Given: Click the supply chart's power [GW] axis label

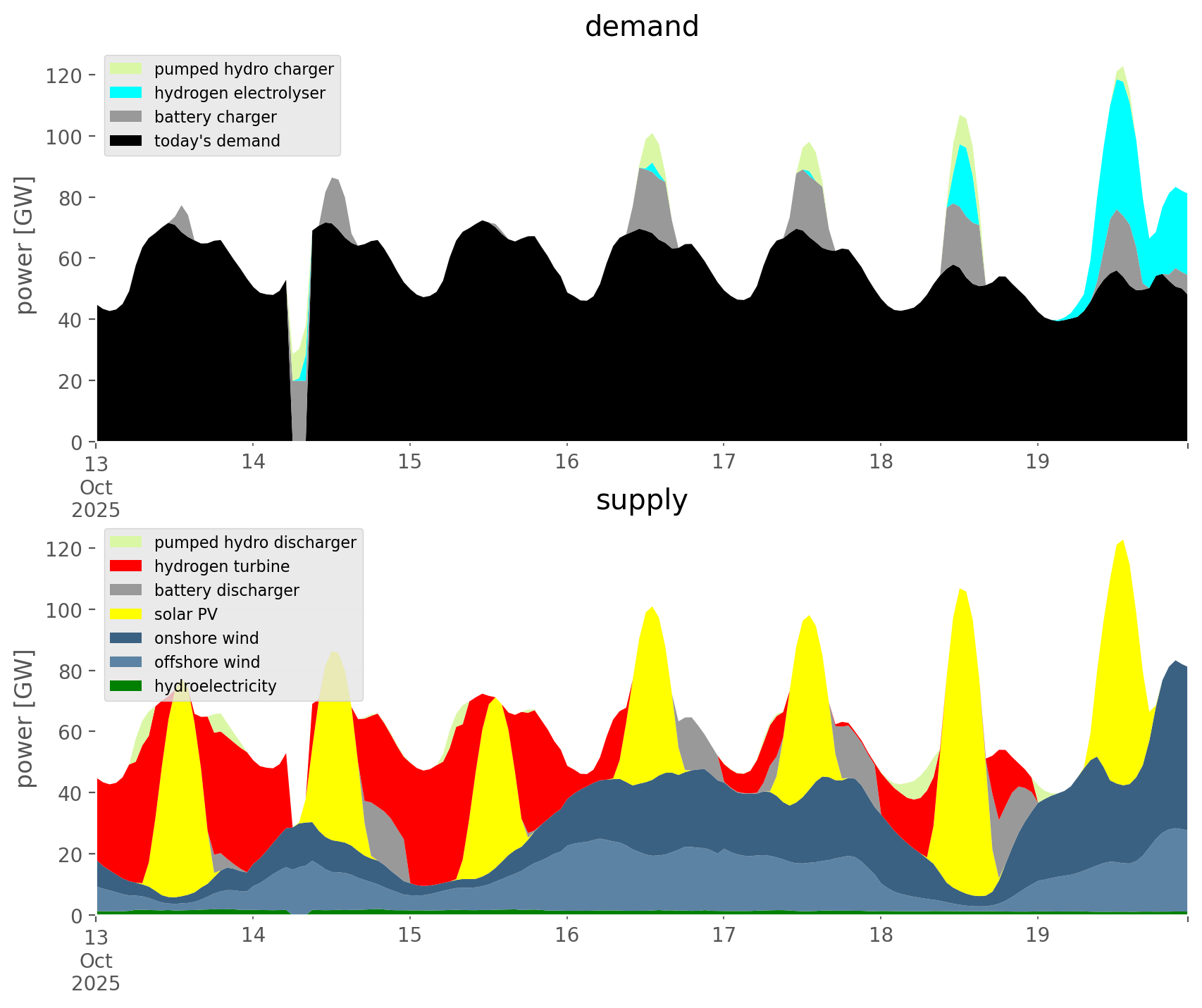Looking at the screenshot, I should click(x=25, y=718).
